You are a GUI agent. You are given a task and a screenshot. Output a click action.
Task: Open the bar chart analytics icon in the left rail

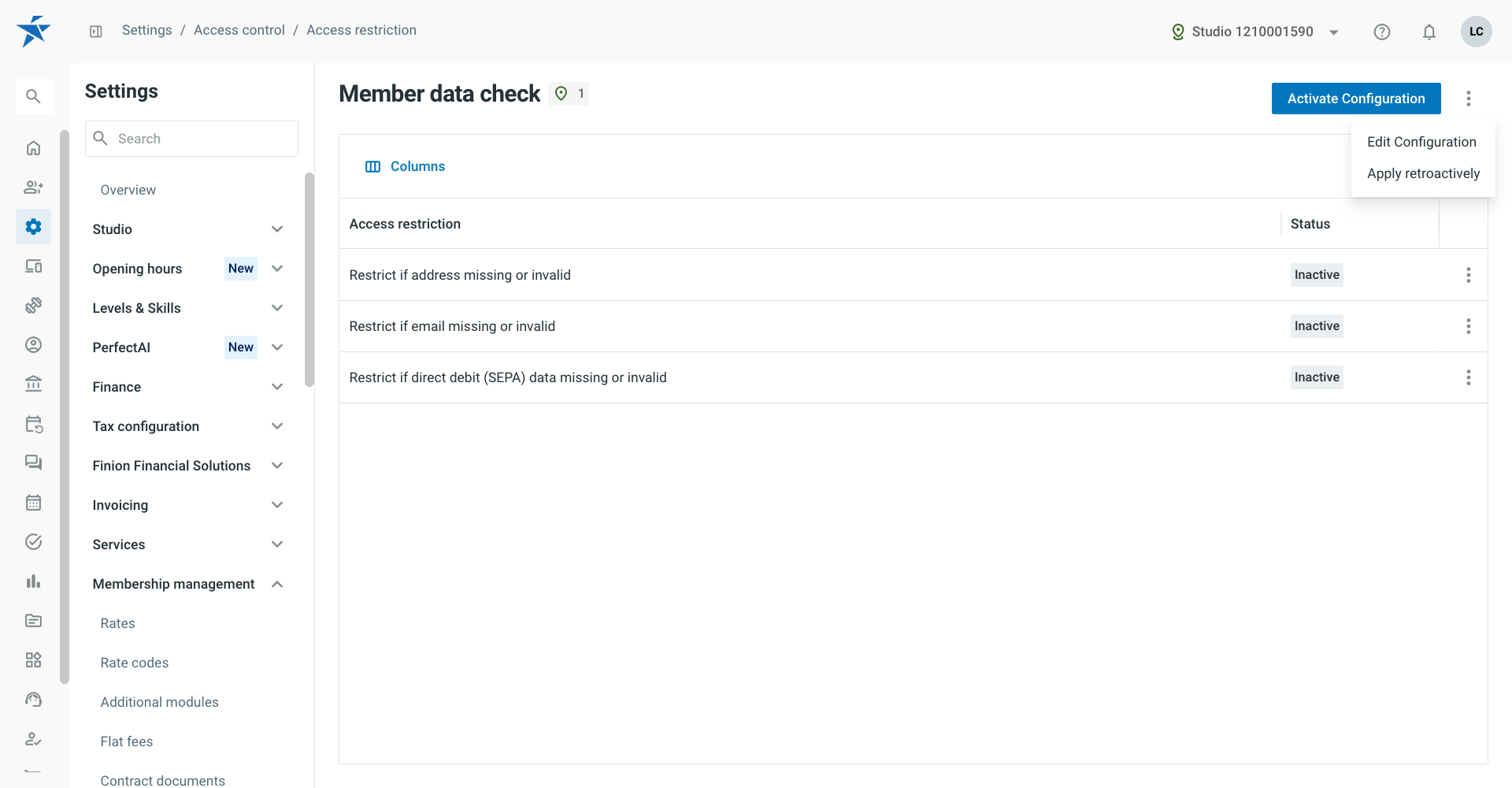(x=33, y=582)
